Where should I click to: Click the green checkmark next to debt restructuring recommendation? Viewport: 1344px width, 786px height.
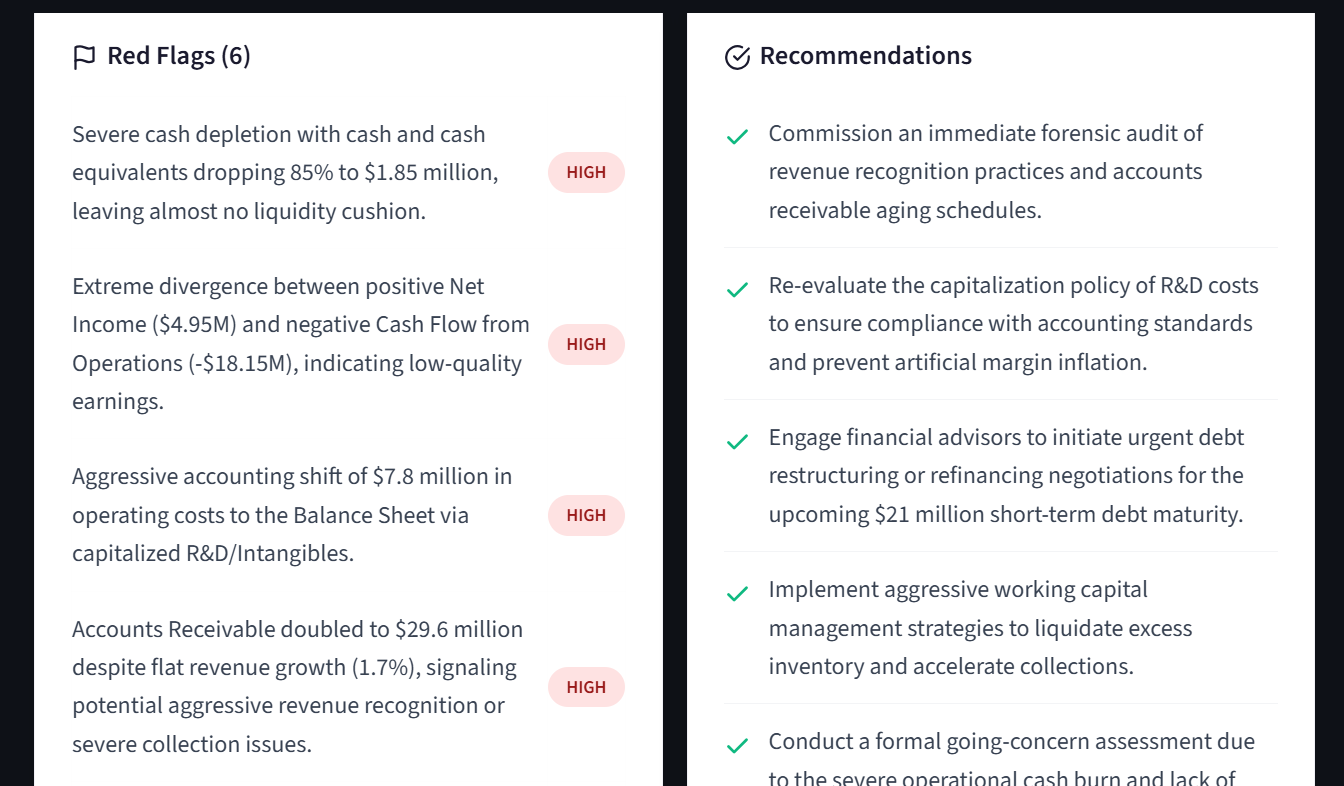coord(737,441)
